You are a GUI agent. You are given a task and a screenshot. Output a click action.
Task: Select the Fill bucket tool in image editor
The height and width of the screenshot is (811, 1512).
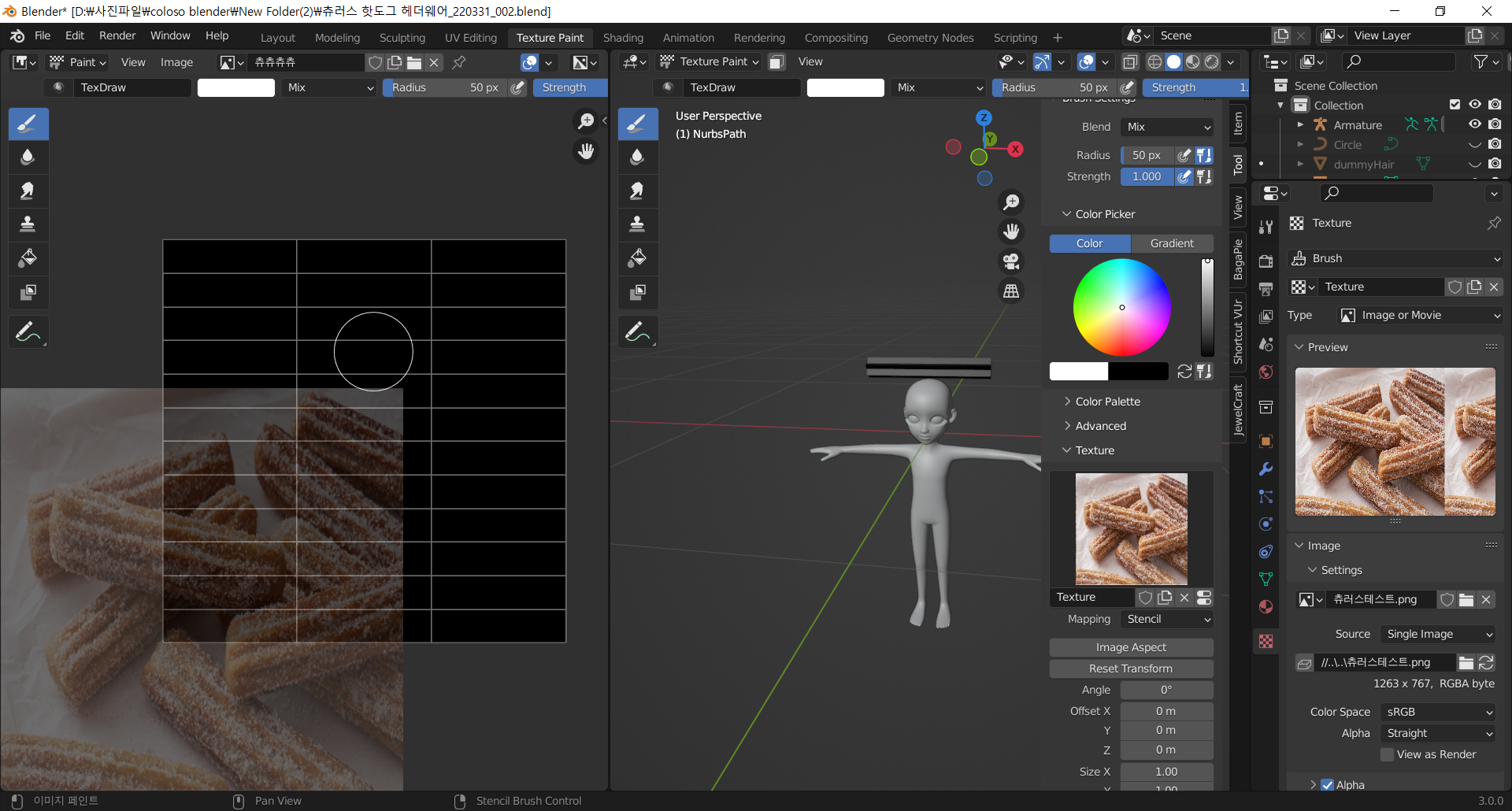click(x=28, y=258)
